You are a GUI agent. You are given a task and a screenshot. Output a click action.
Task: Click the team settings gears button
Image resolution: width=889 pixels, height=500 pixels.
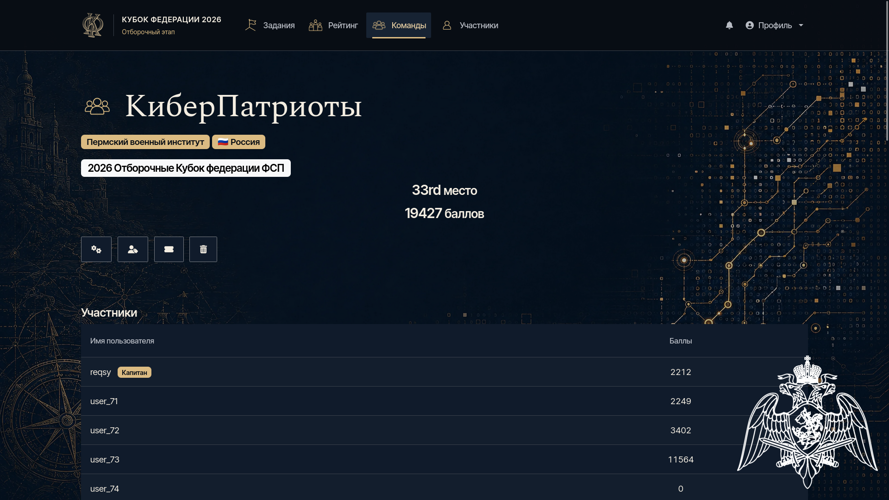tap(96, 249)
